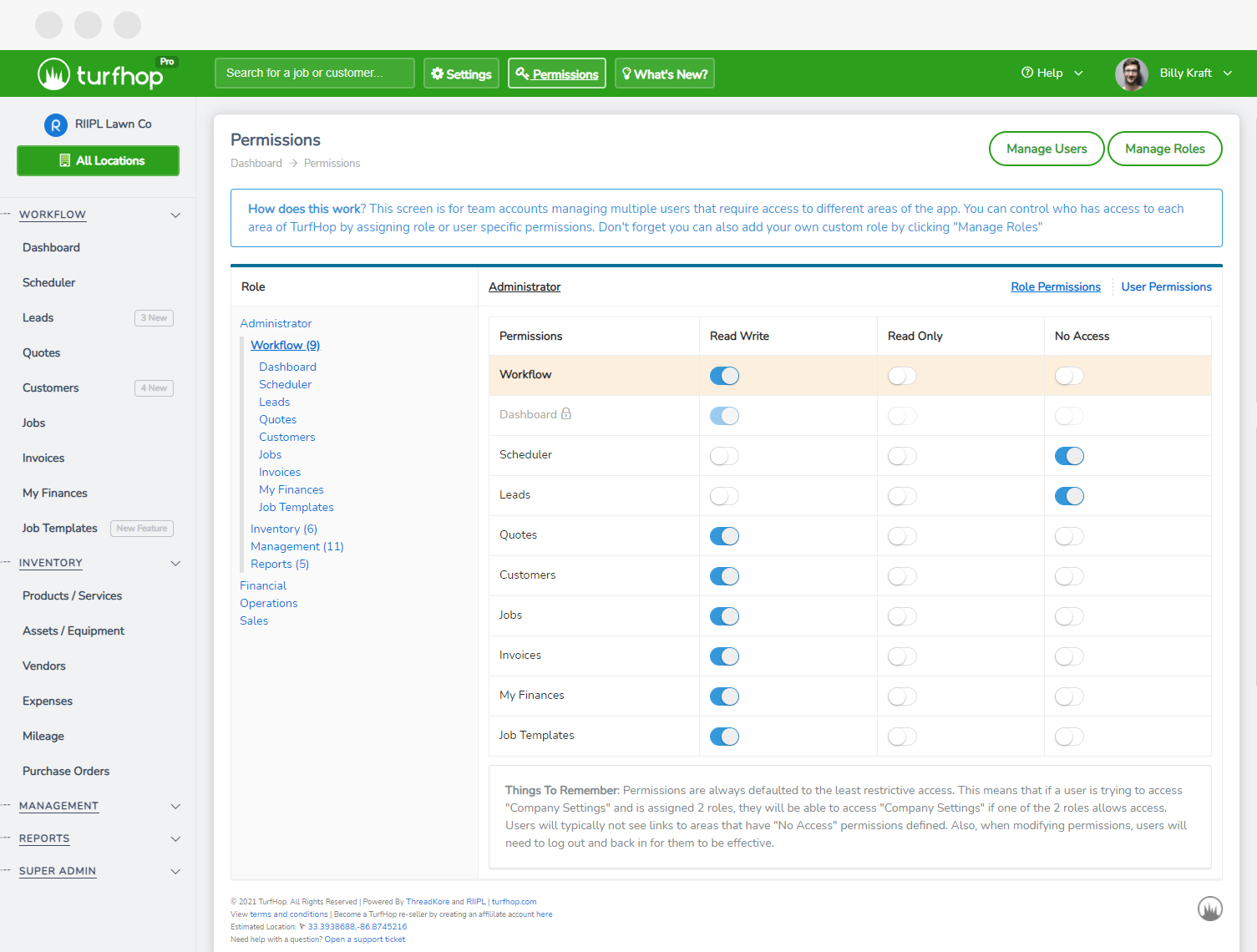1257x952 pixels.
Task: Click the What's New lightbulb icon
Action: [626, 73]
